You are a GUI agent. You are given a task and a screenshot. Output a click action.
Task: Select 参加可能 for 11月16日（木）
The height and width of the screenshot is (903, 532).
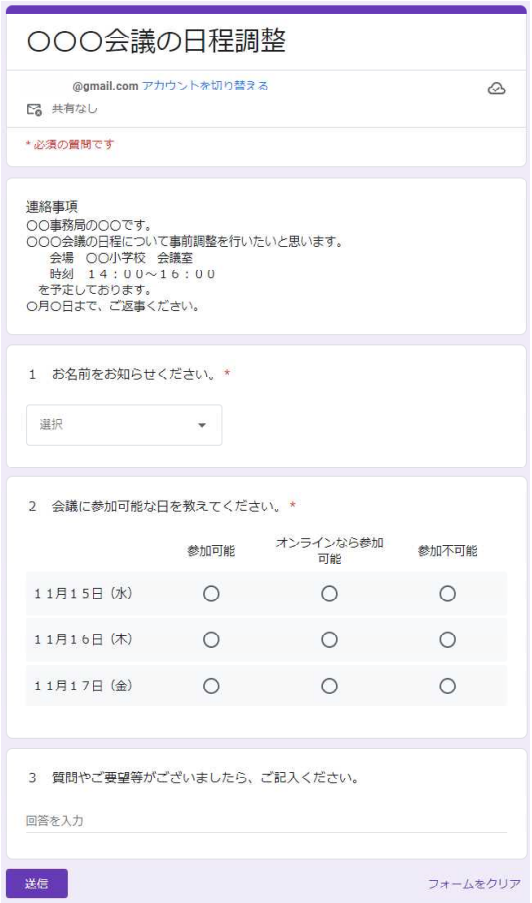(x=211, y=640)
